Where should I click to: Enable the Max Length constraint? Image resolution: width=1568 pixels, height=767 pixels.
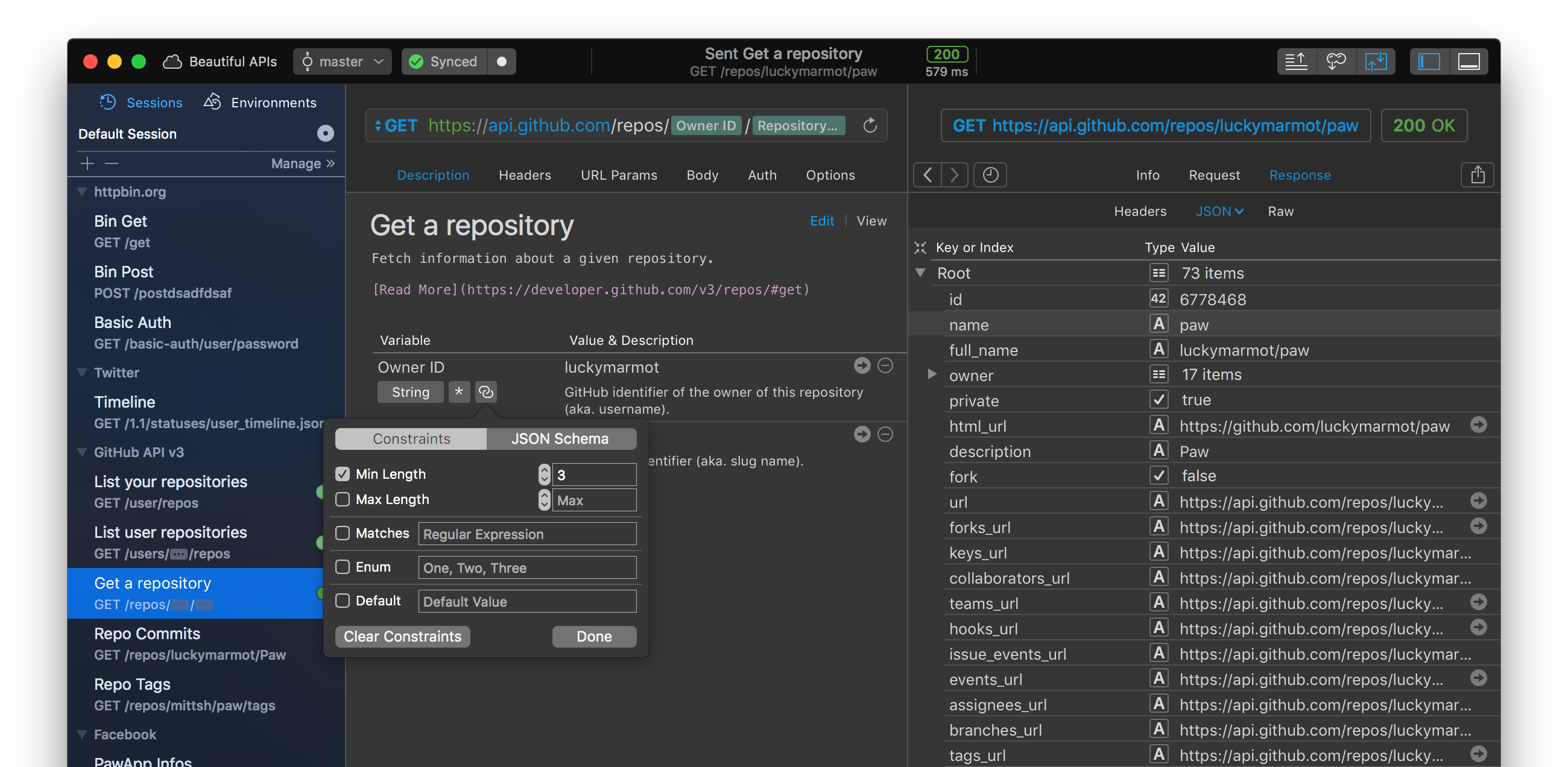tap(343, 499)
